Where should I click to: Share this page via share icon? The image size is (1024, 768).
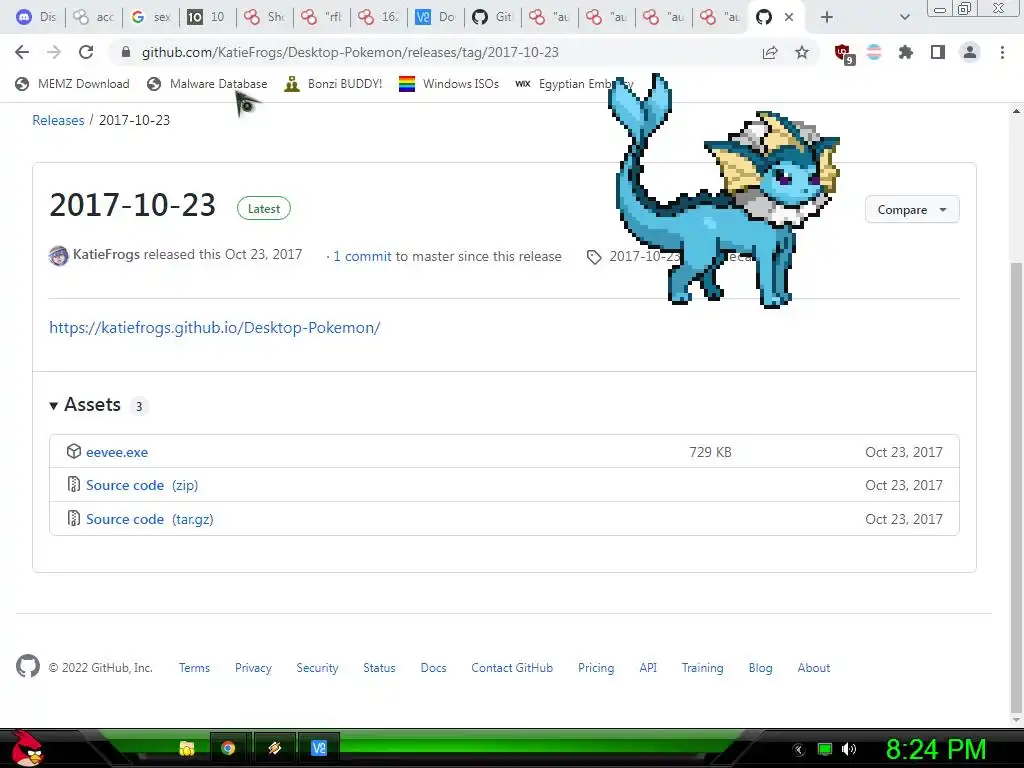[x=770, y=52]
